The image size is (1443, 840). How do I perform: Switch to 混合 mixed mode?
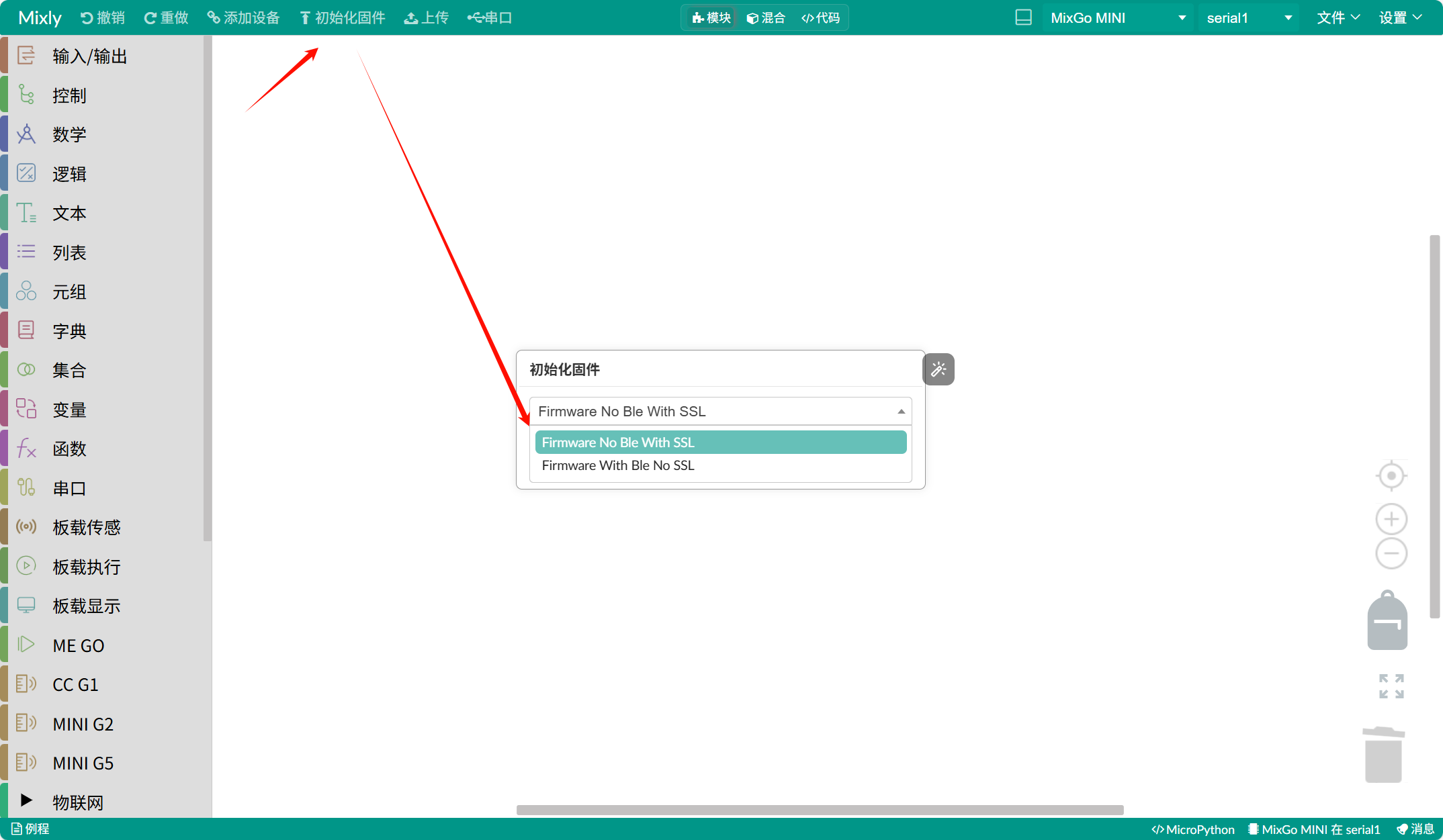pos(766,17)
